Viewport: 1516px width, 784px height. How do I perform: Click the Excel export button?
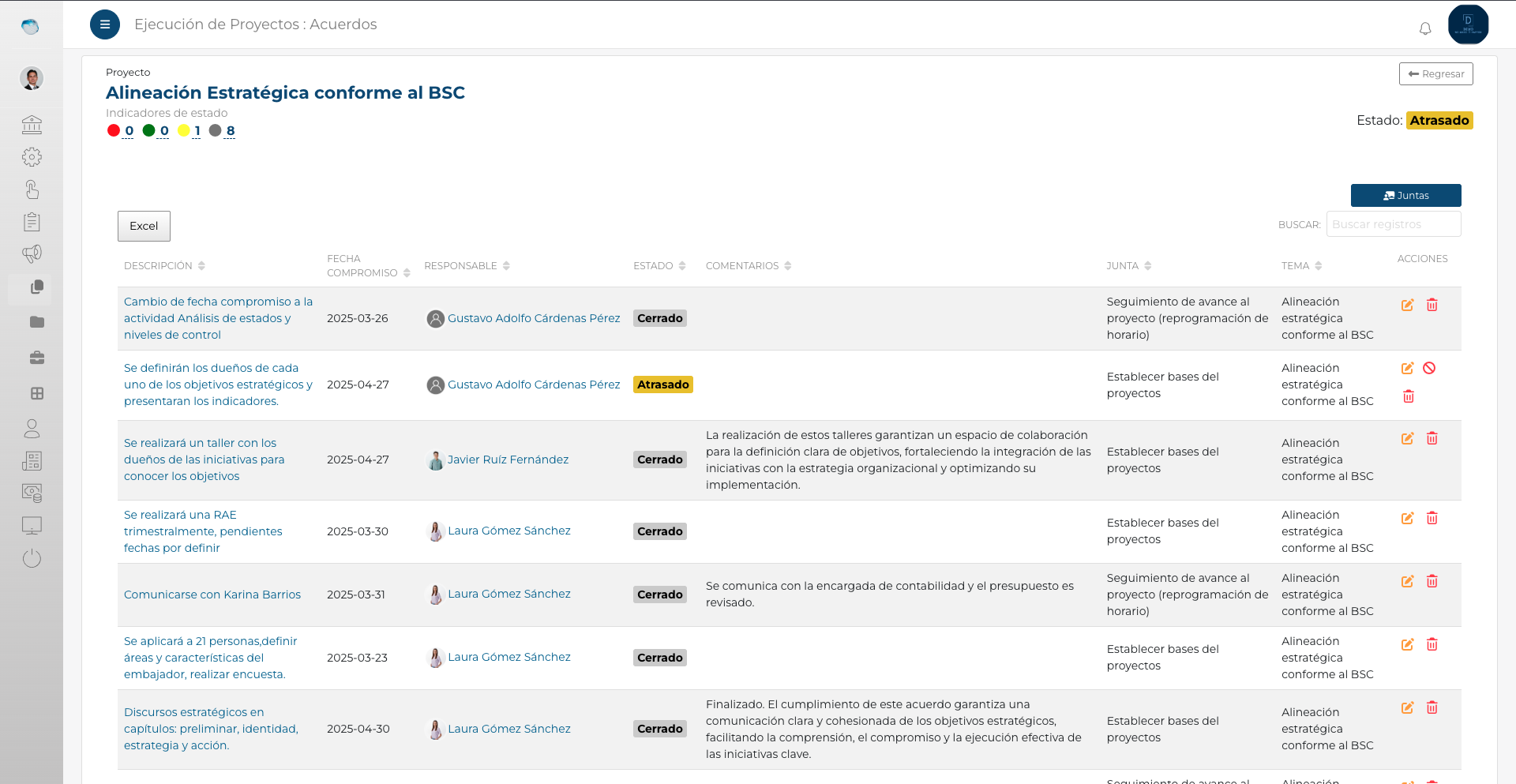point(143,226)
